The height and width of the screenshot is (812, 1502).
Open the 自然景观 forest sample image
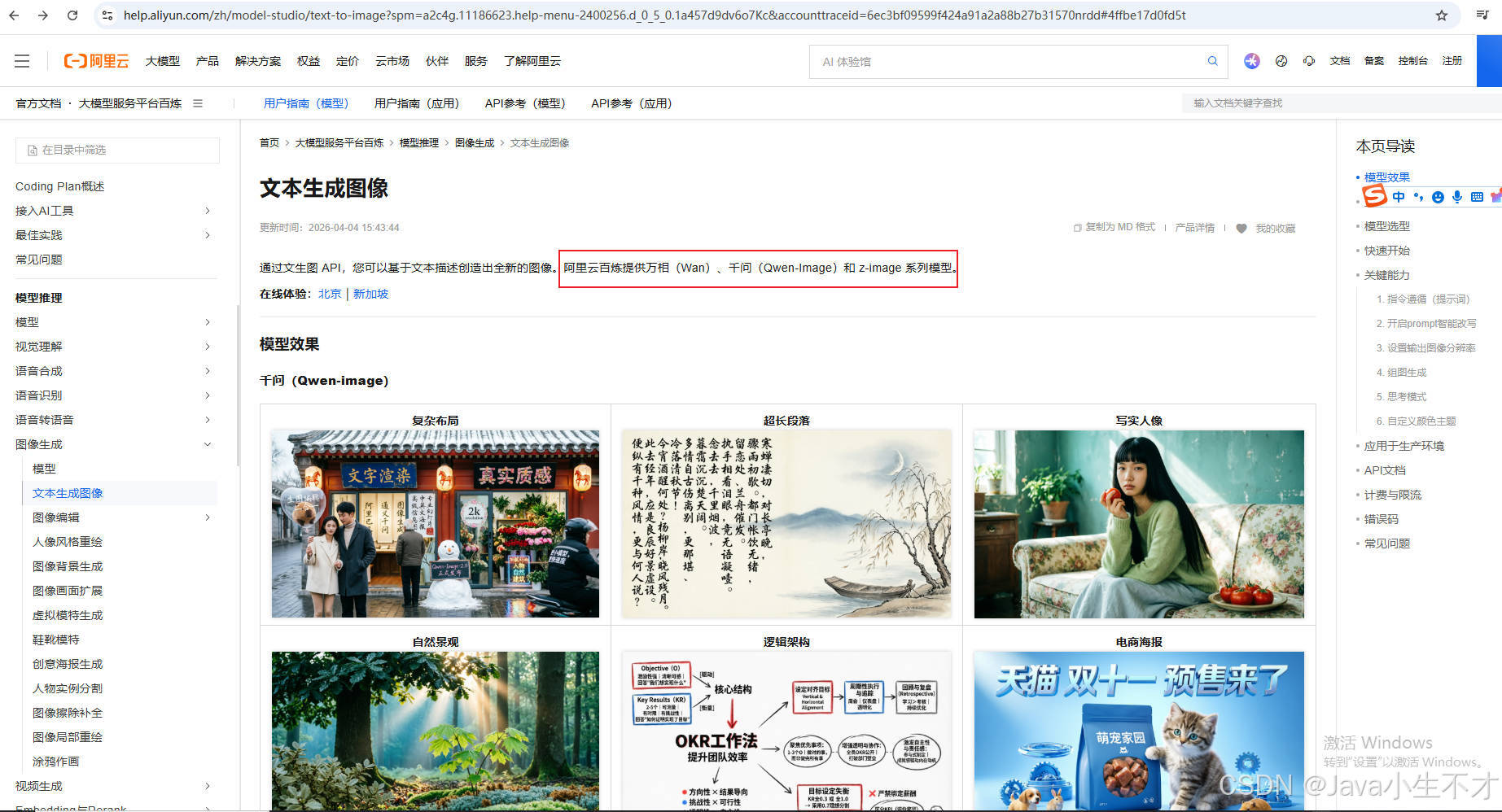[x=436, y=730]
